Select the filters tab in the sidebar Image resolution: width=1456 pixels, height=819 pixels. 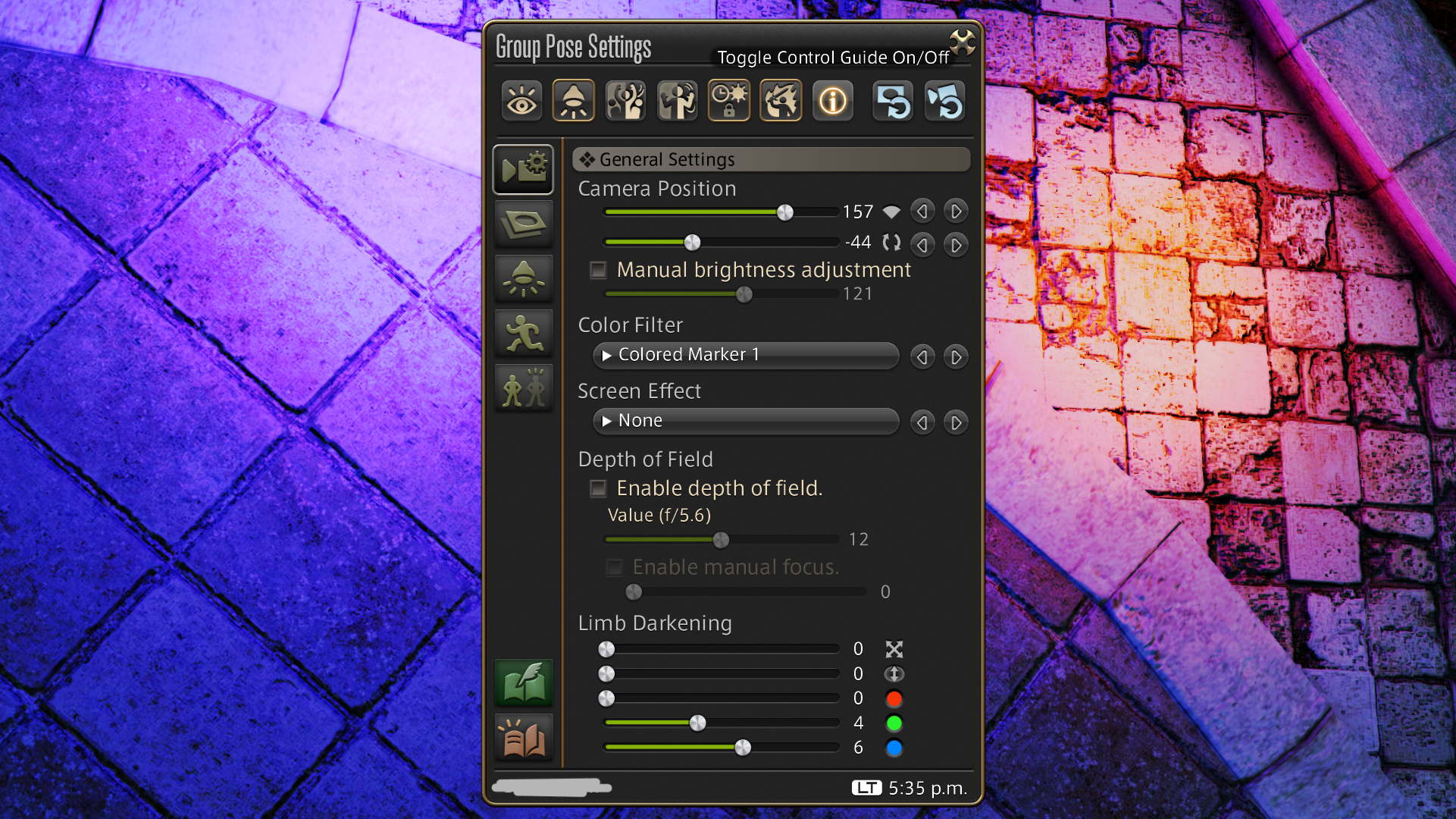click(523, 224)
